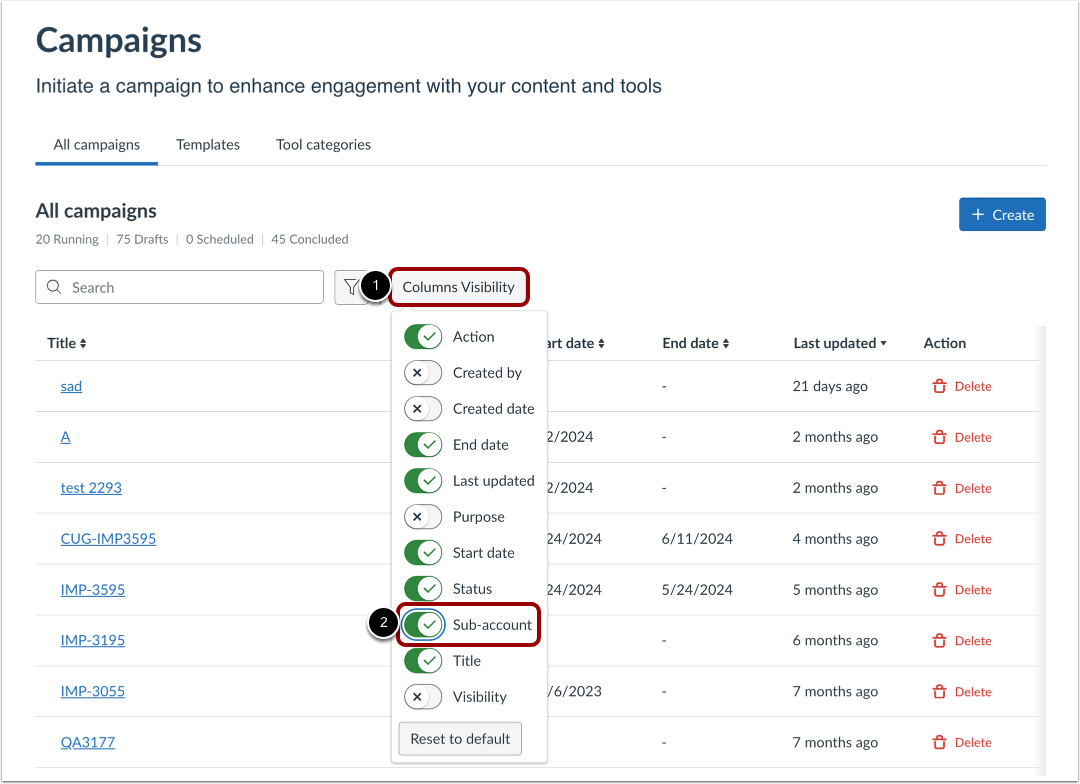Open the filter funnel icon beside search

[352, 287]
